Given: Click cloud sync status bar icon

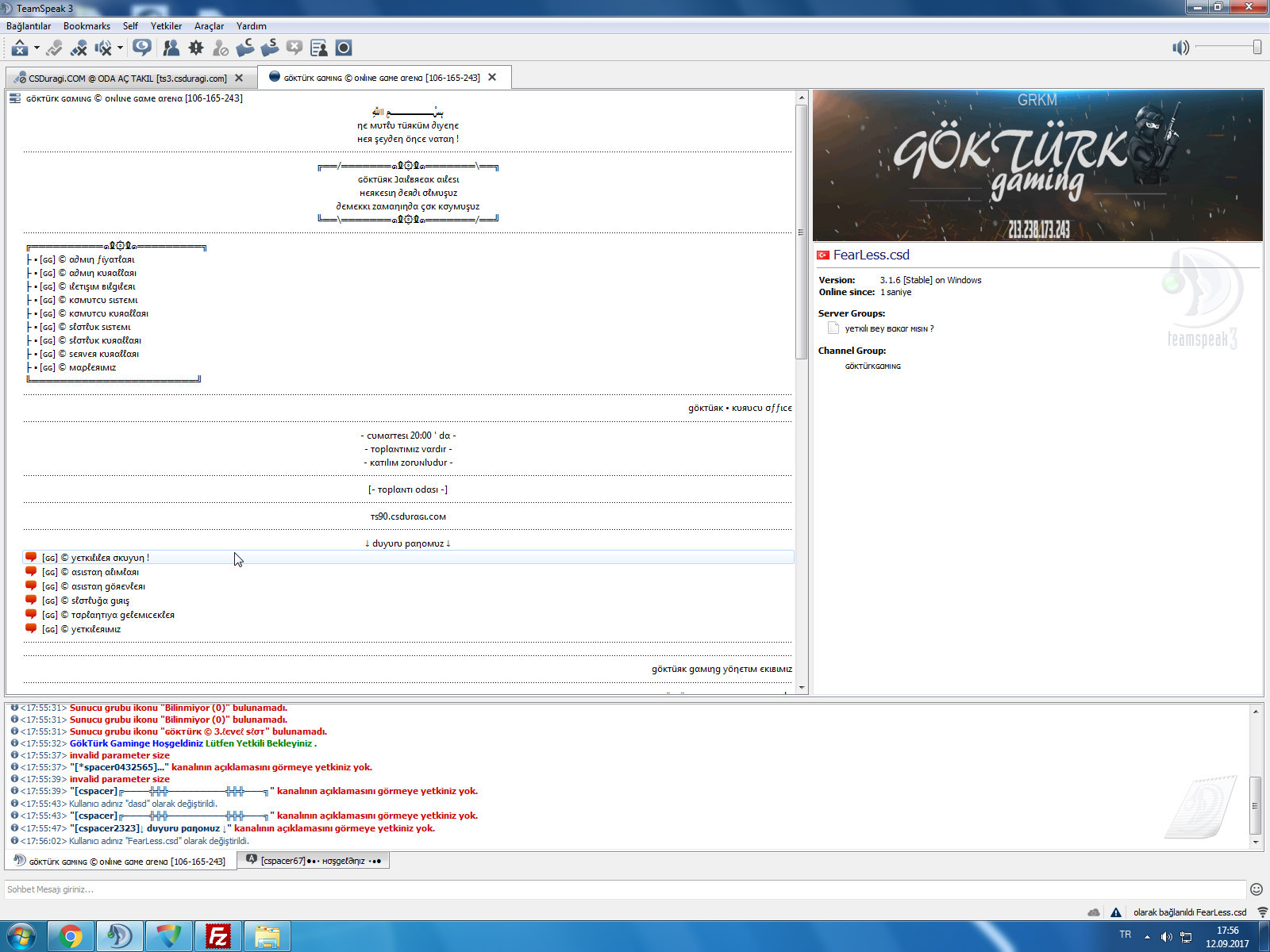Looking at the screenshot, I should coord(1094,912).
